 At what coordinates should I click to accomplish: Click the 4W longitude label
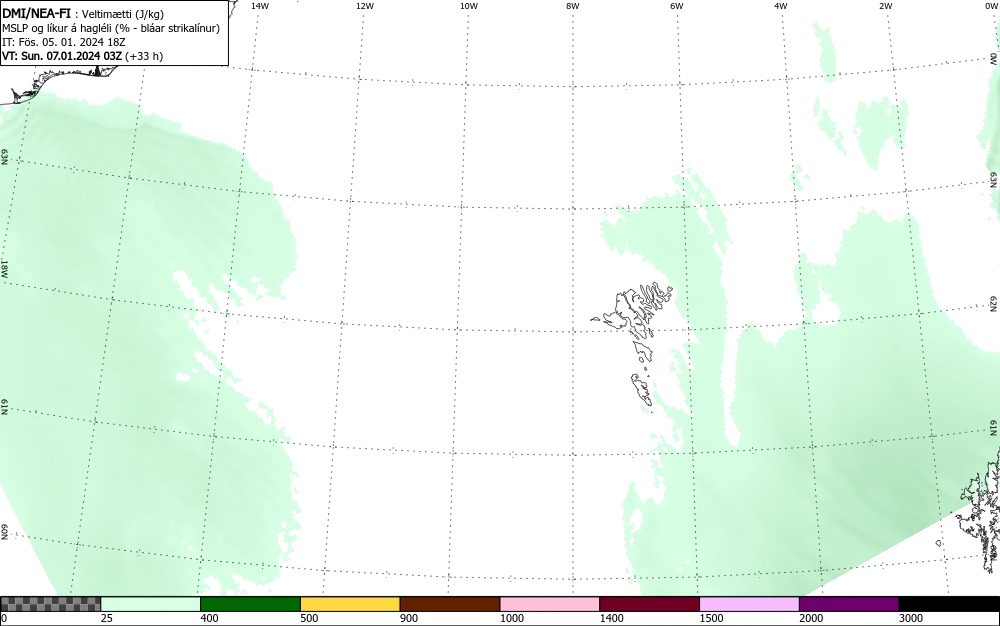pyautogui.click(x=781, y=6)
